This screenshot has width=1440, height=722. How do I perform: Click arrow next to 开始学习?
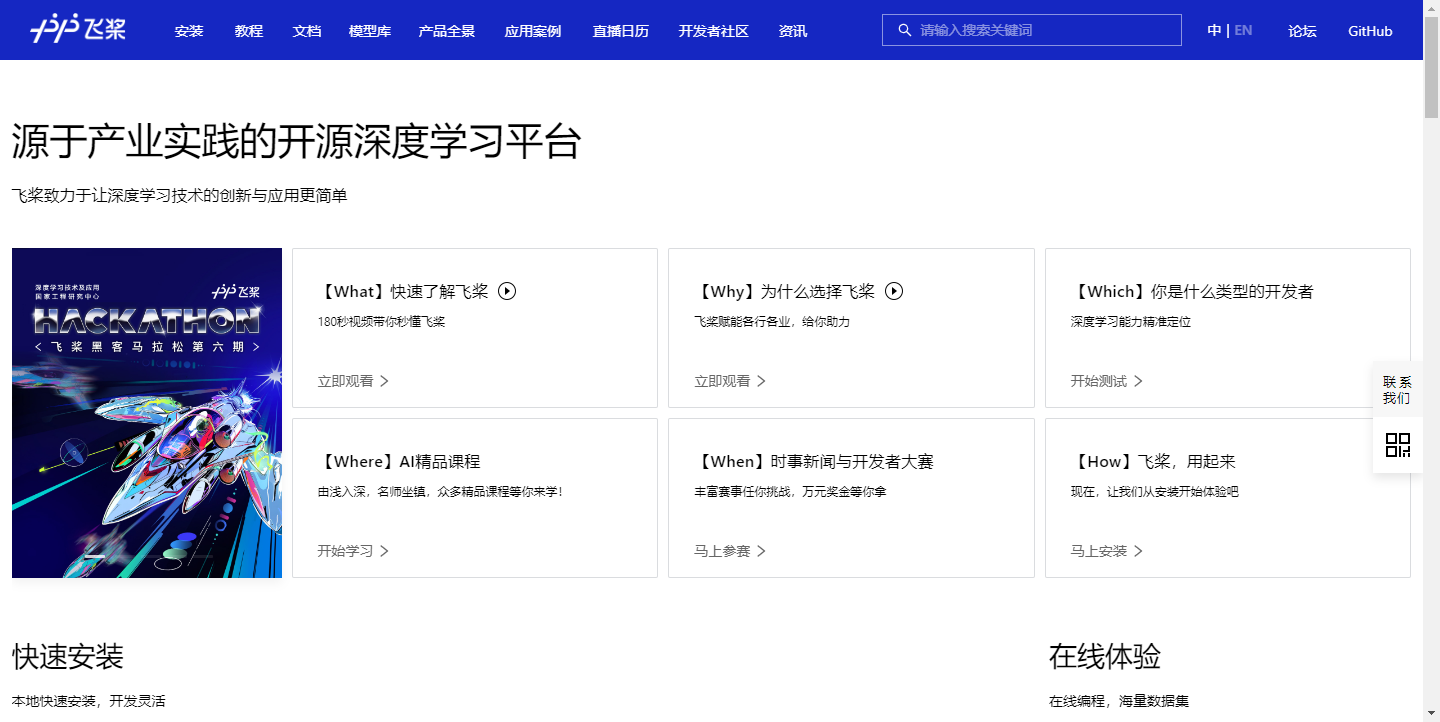pos(384,551)
